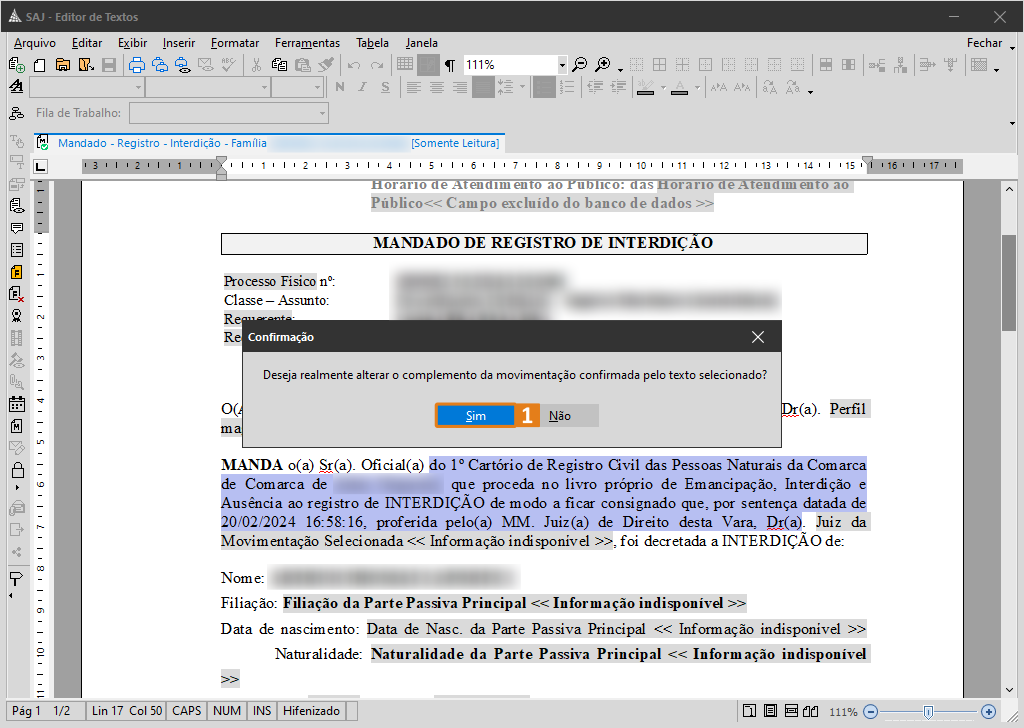Click the cut scissors icon
Viewport: 1024px width, 728px height.
coord(256,65)
